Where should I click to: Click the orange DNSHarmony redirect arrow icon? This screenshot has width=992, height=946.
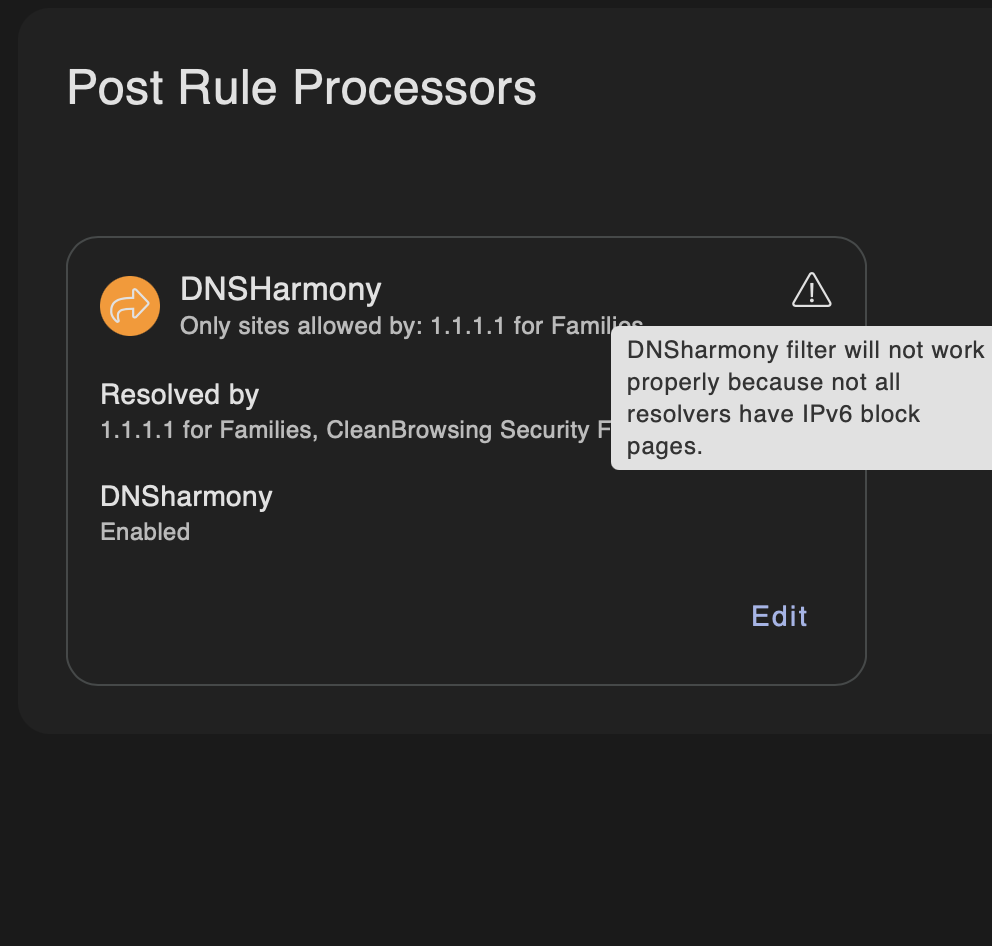(130, 306)
